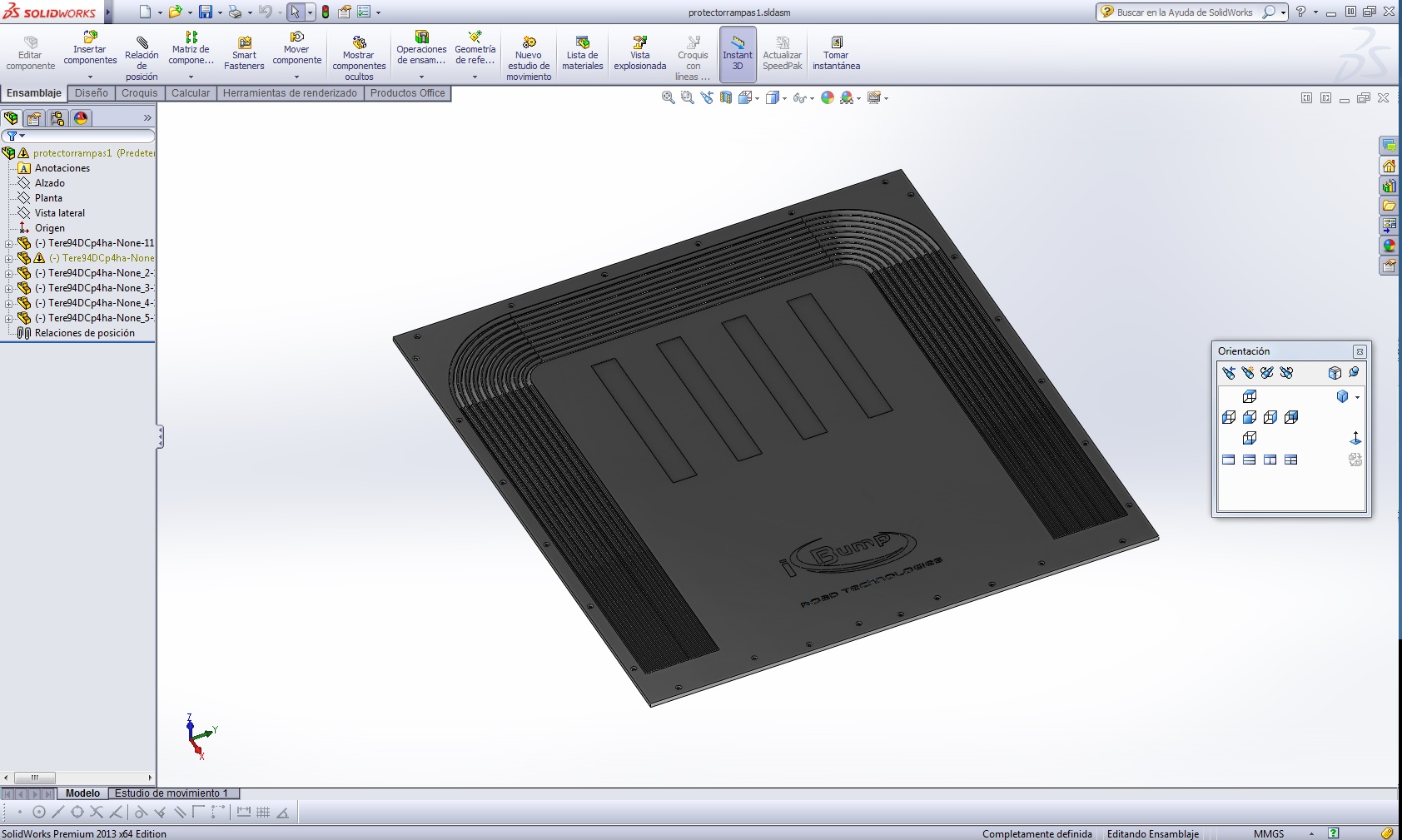Screen dimensions: 1402x840
Task: Open isometric view dropdown arrow in Orientación
Action: click(1358, 397)
